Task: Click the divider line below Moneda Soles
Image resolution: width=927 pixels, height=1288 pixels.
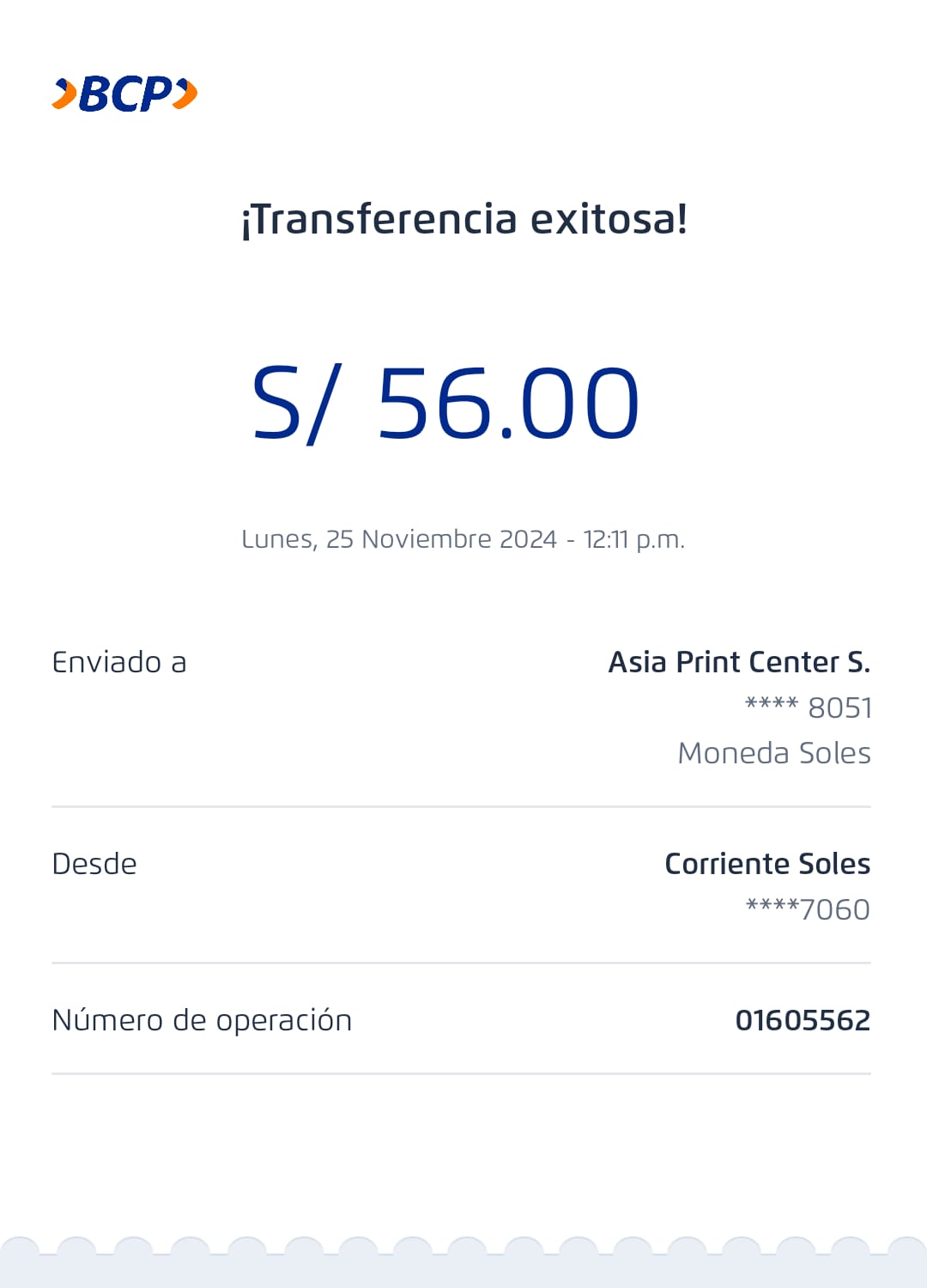Action: 461,807
